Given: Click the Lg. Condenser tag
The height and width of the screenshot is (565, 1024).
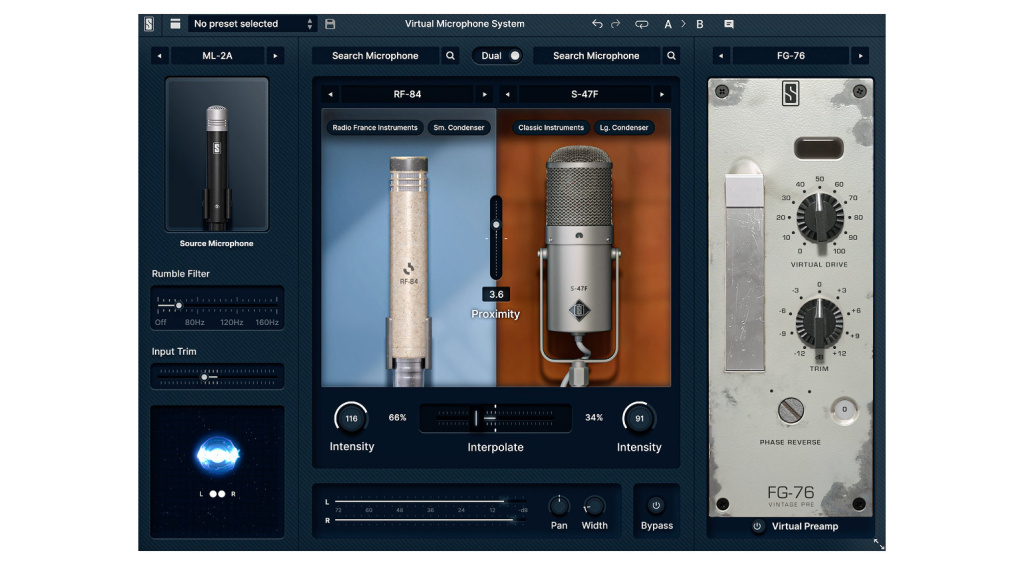Looking at the screenshot, I should tap(624, 127).
